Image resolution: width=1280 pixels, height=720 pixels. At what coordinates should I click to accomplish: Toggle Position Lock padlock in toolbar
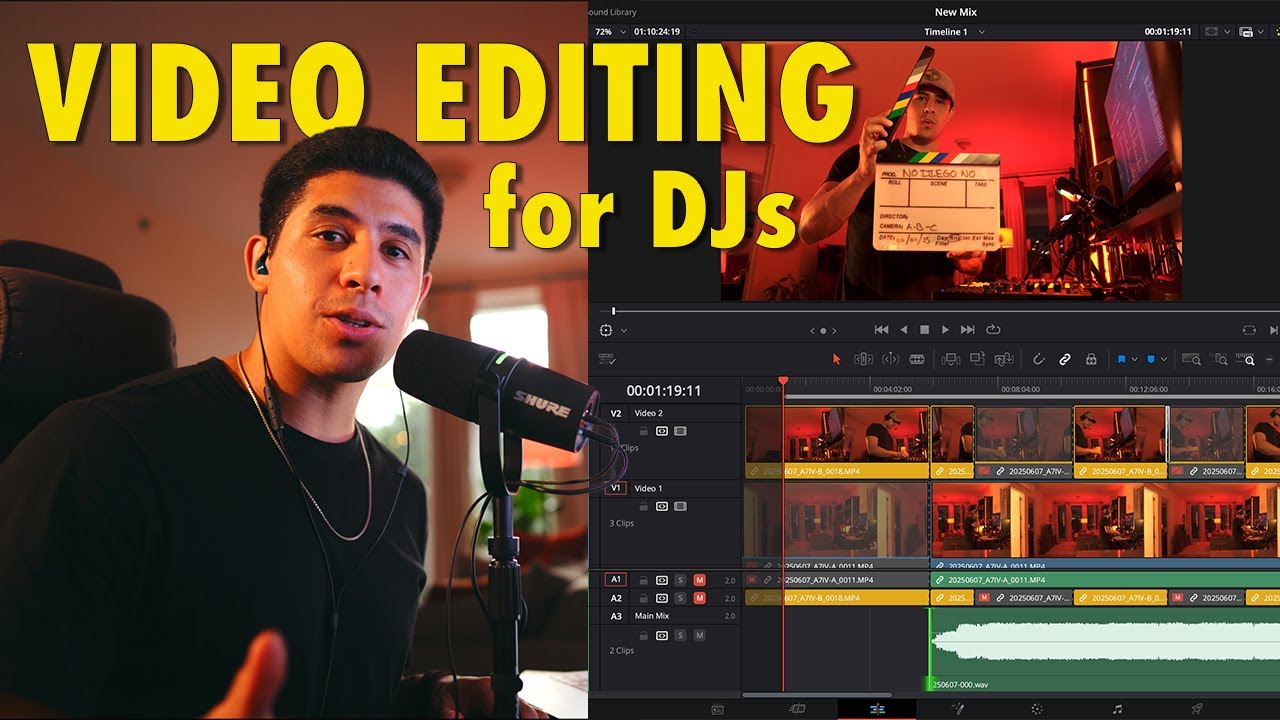tap(1091, 359)
